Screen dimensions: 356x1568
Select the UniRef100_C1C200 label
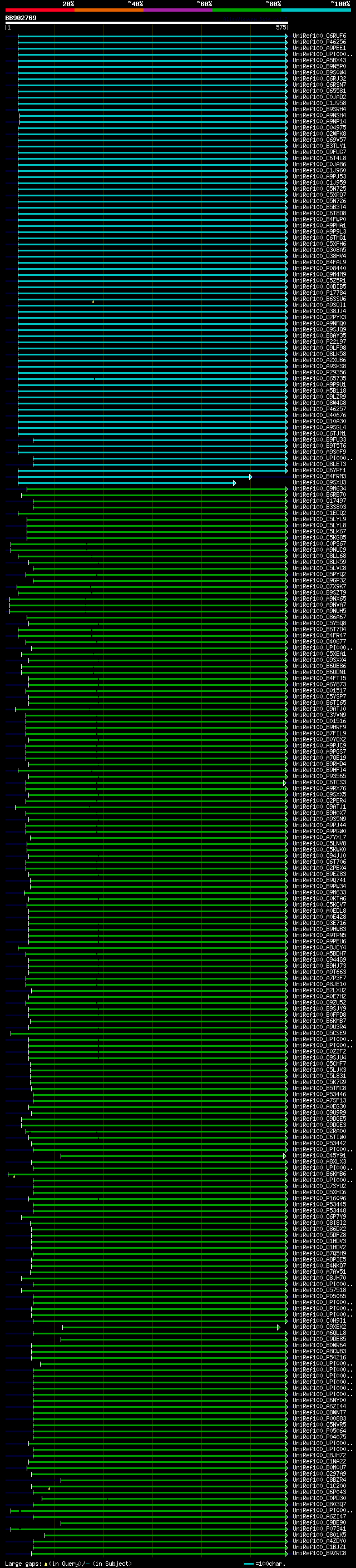pos(319,1485)
